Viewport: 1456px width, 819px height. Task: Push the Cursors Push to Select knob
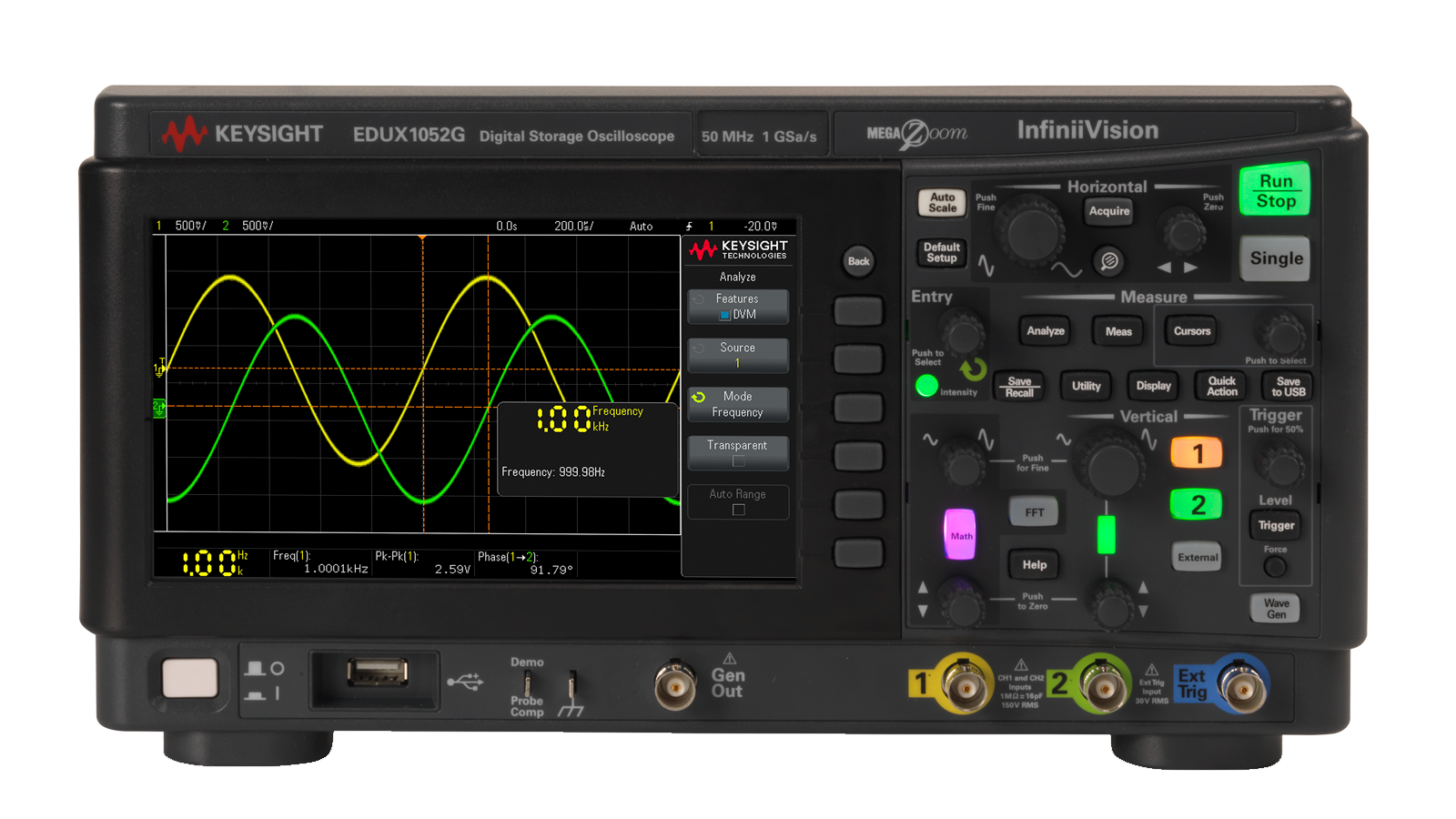(x=1281, y=334)
